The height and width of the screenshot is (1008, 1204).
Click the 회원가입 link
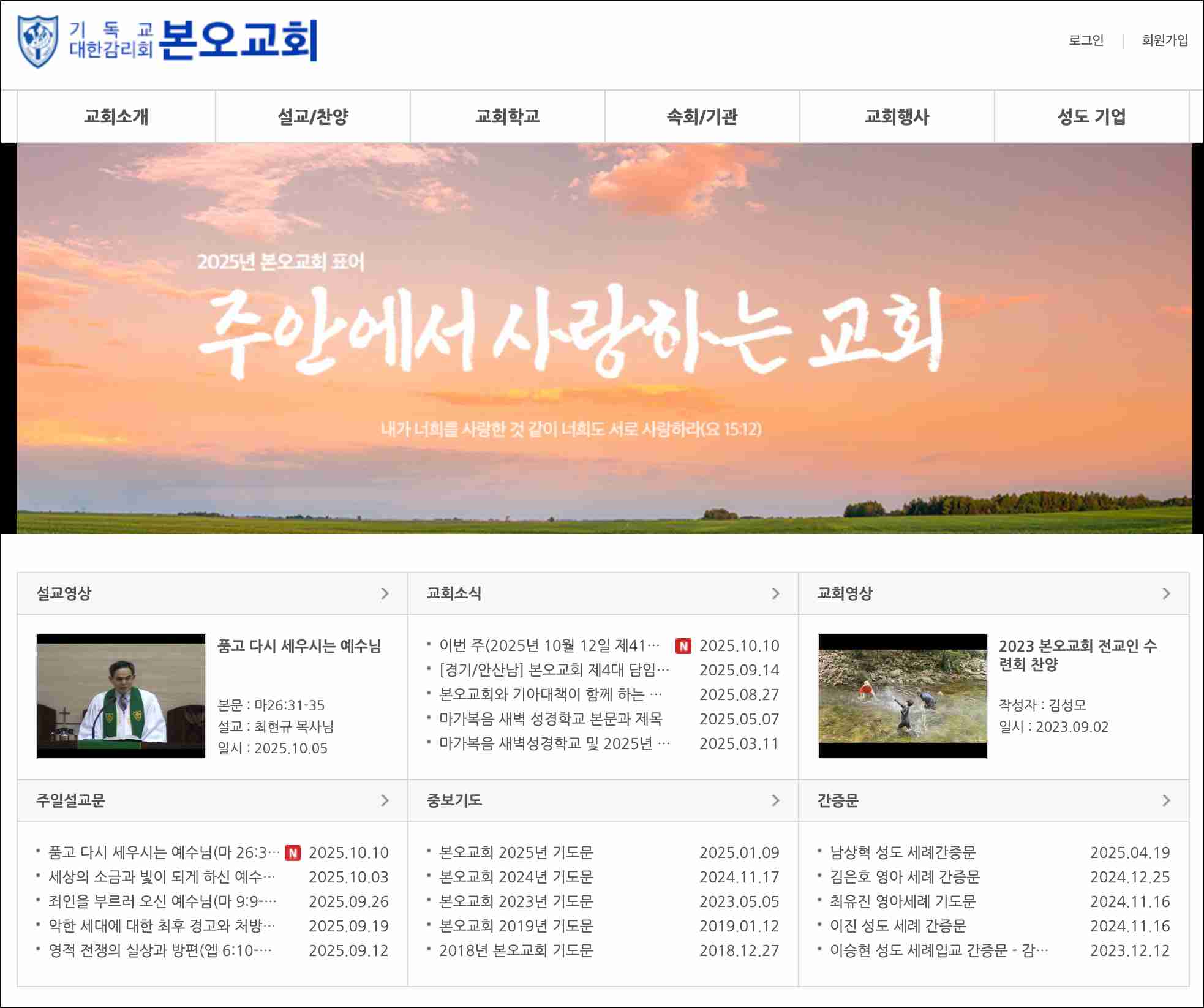(x=1164, y=40)
